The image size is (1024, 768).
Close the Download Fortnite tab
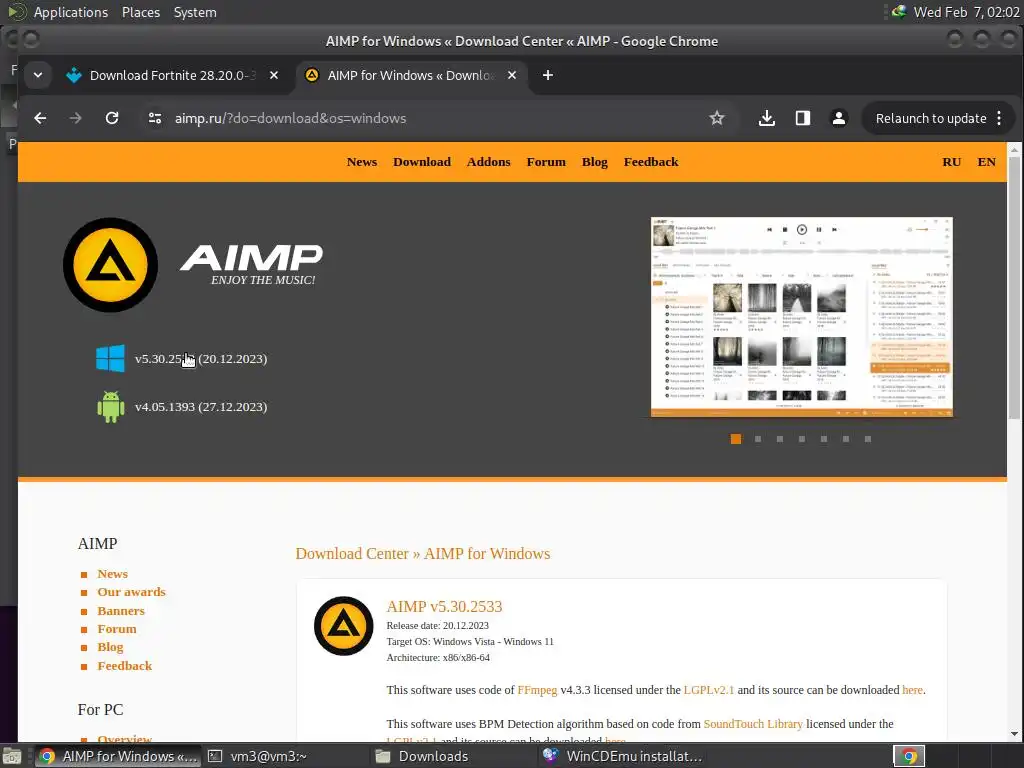click(x=274, y=75)
